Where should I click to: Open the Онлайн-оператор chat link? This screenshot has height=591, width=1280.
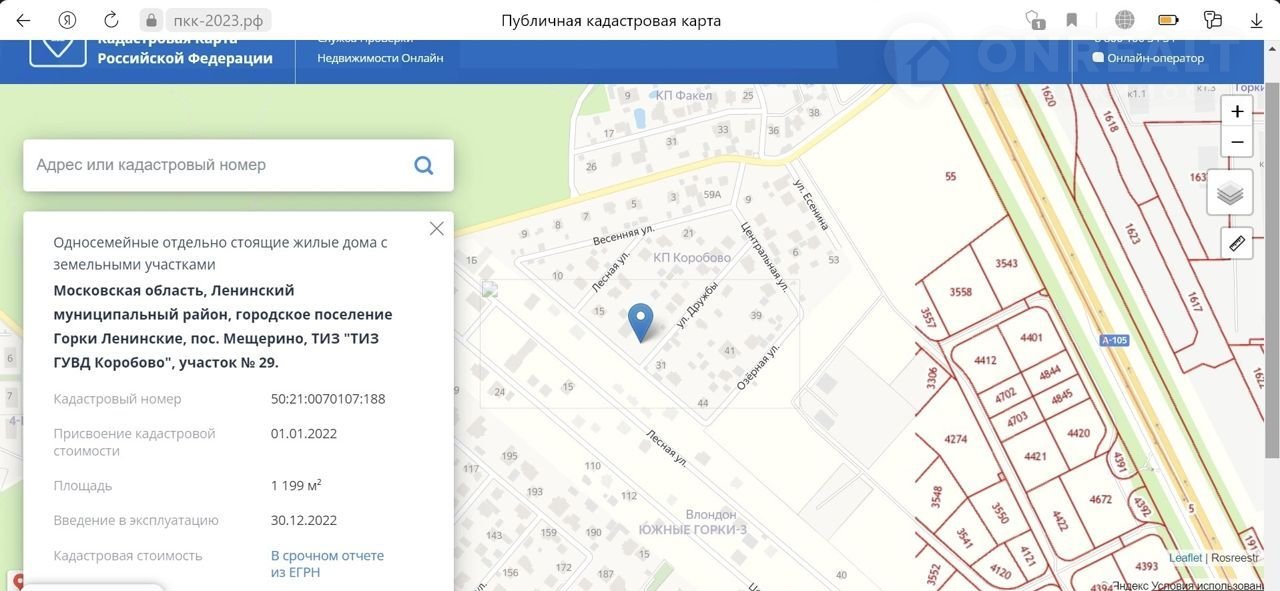(x=1153, y=58)
